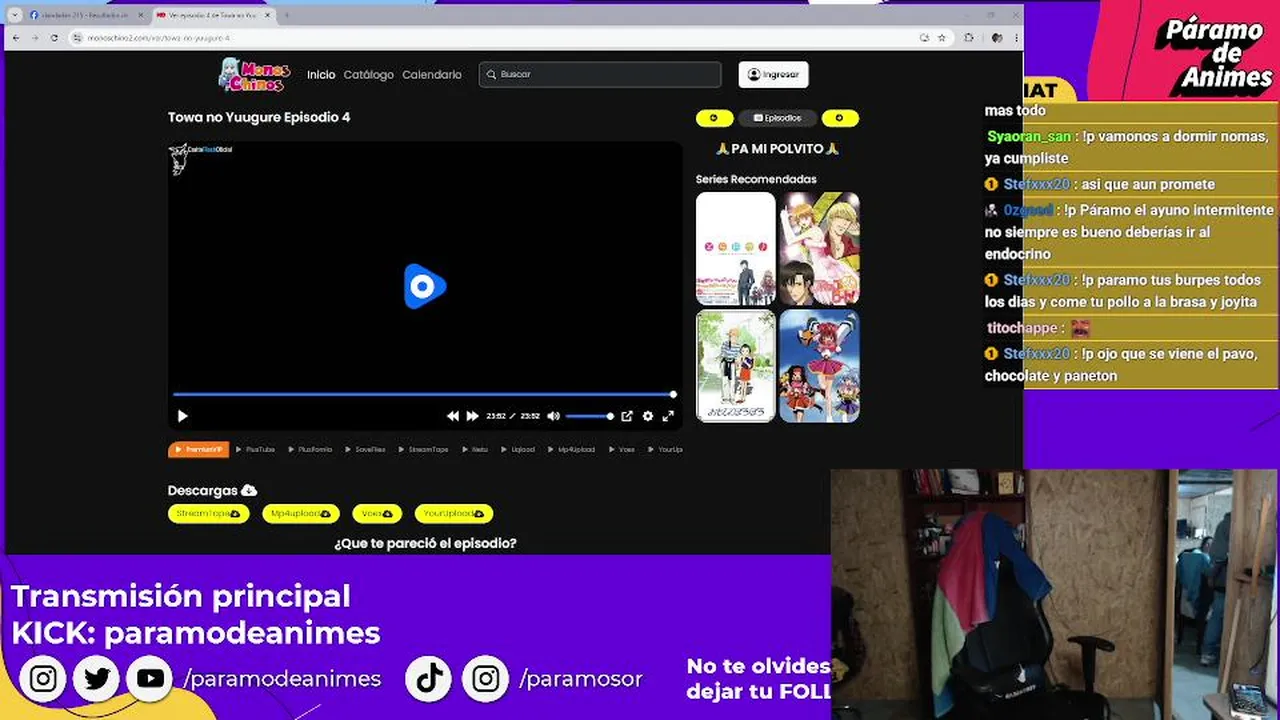
Task: Download via the YourUpload yellow button
Action: tap(454, 514)
